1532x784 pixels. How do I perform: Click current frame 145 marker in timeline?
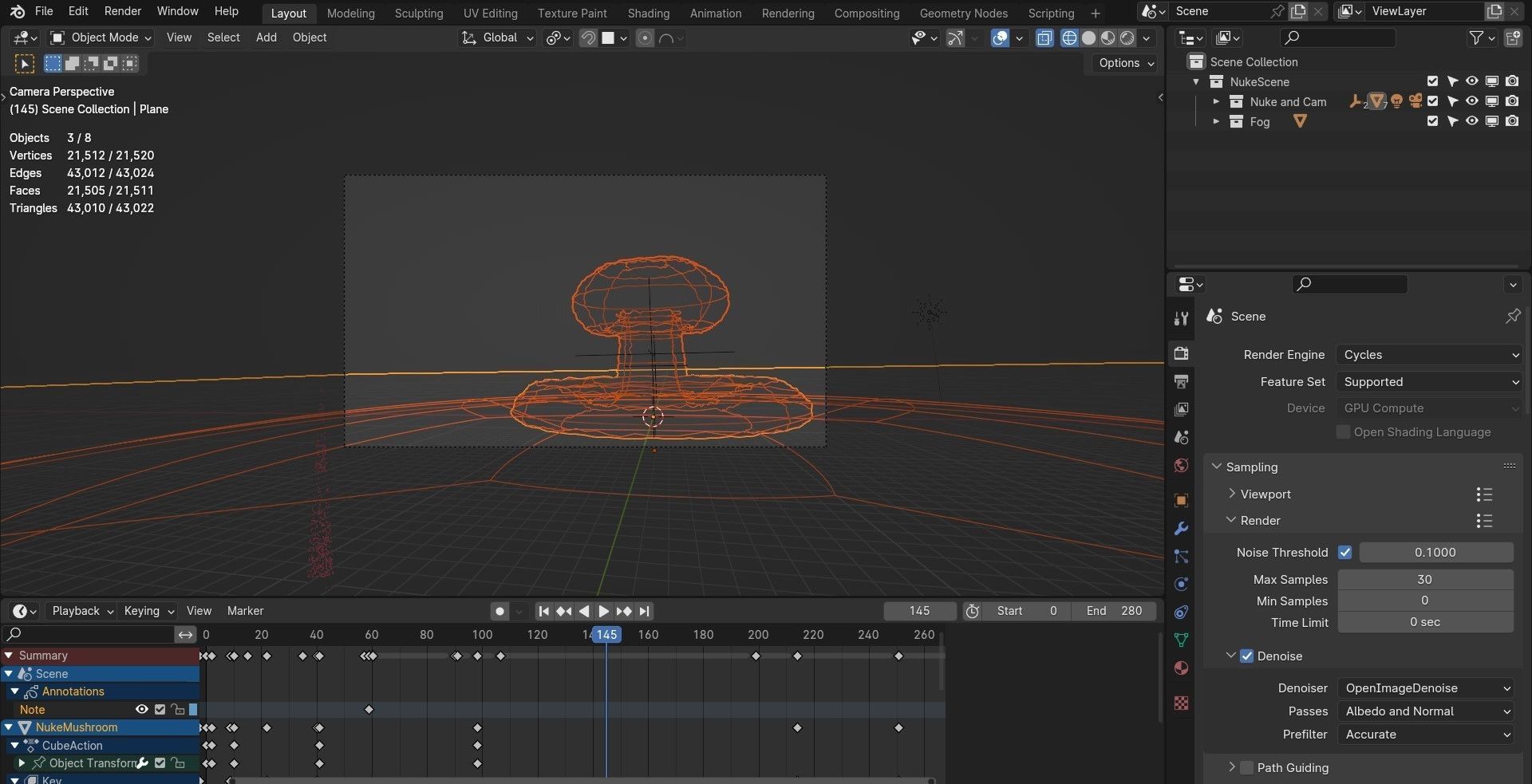pyautogui.click(x=606, y=635)
